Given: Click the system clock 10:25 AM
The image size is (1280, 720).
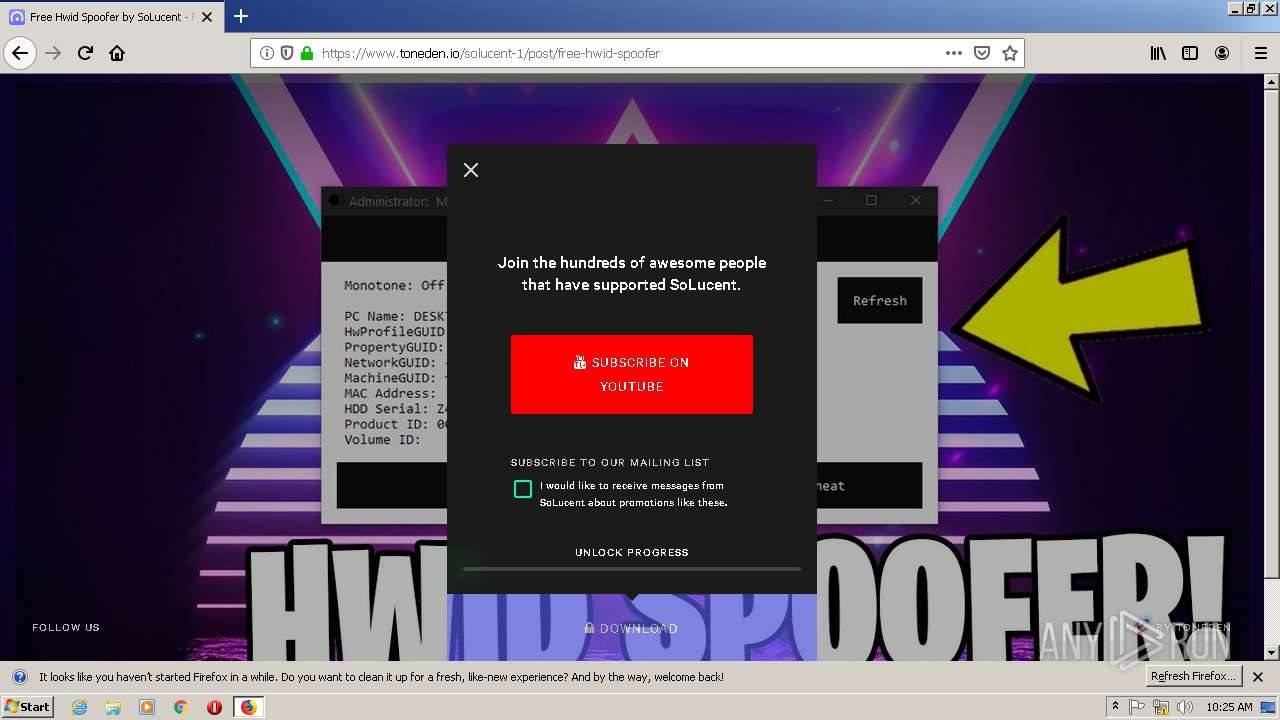Looking at the screenshot, I should click(1229, 707).
